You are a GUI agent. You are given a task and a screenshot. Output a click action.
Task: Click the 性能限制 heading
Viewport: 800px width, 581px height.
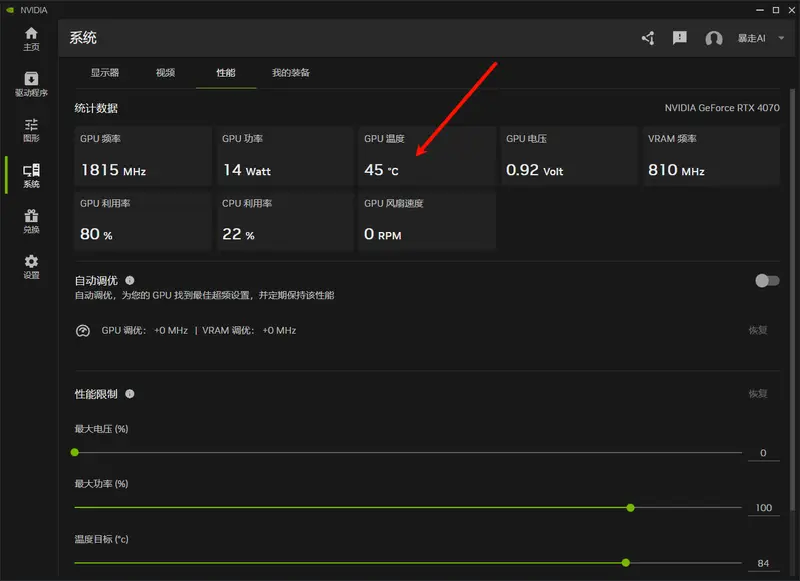96,394
